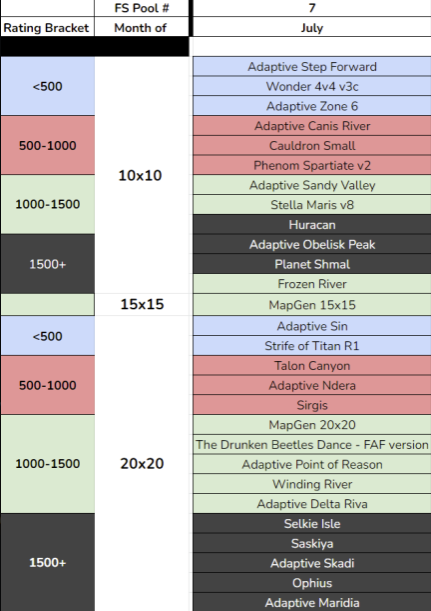Click the Strife of Titan R1 cell

point(312,346)
